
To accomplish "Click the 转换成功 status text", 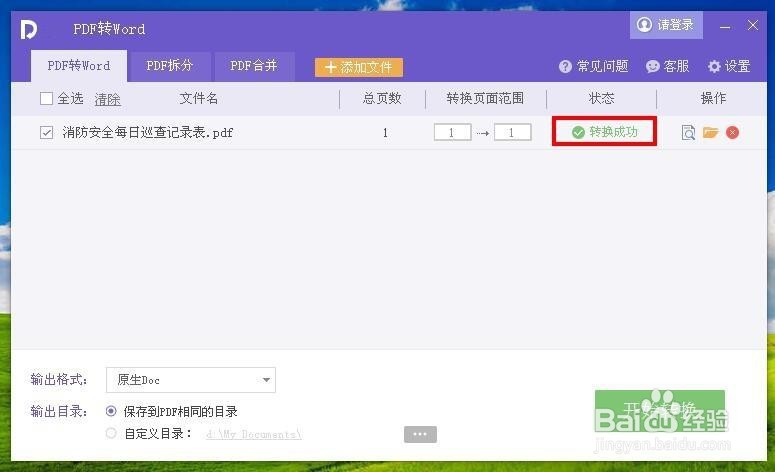I will point(613,132).
